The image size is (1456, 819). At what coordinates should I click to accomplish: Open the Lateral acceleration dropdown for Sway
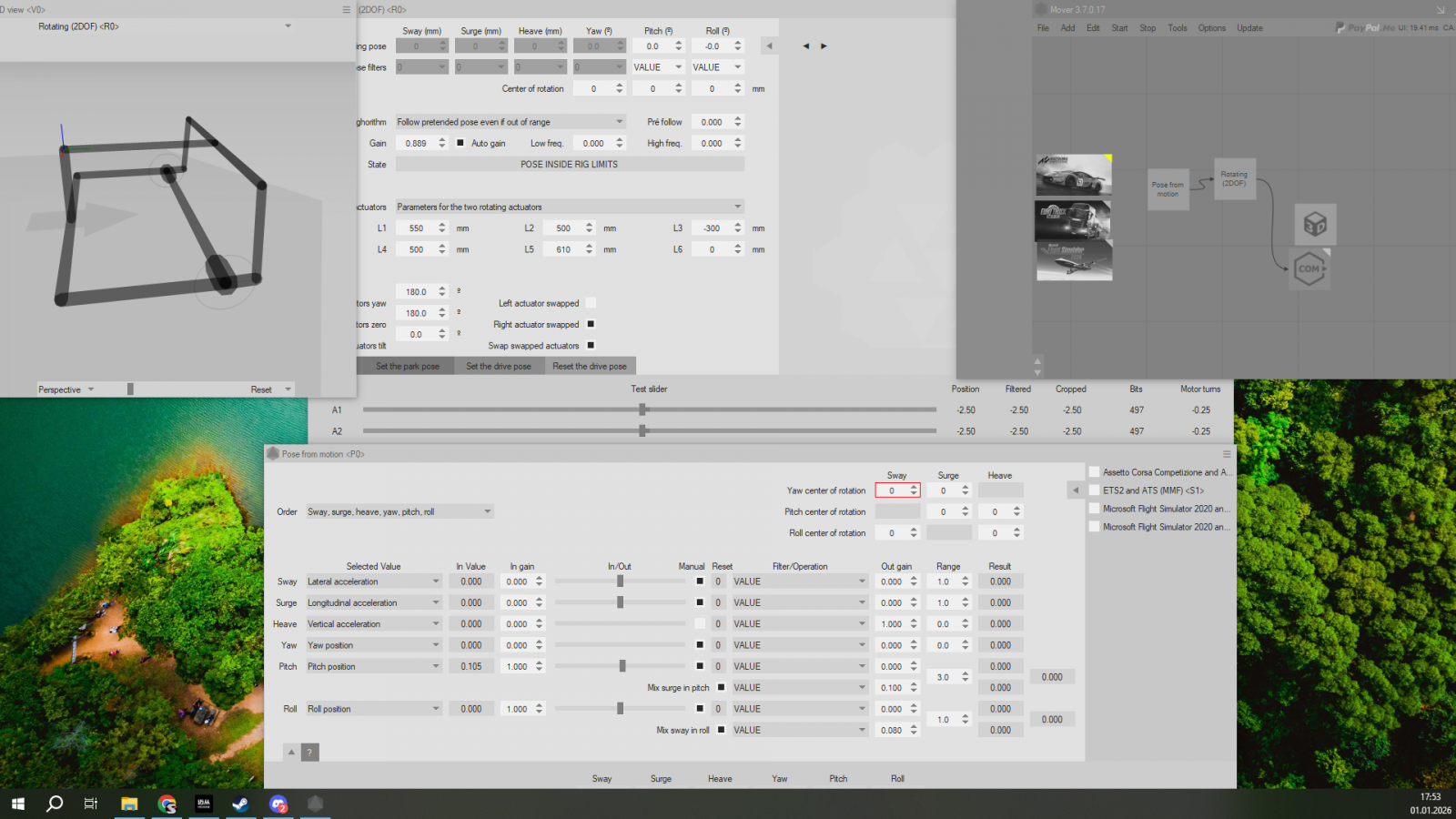point(373,581)
